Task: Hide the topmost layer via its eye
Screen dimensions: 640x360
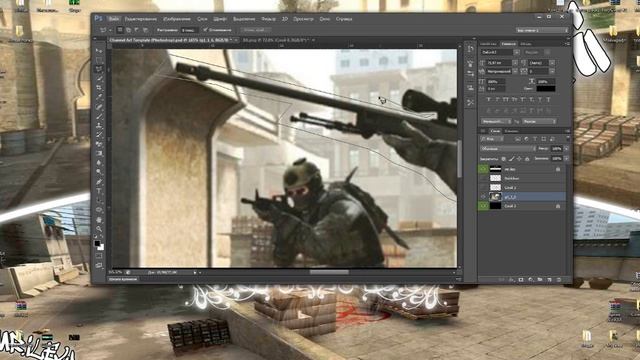Action: [483, 169]
